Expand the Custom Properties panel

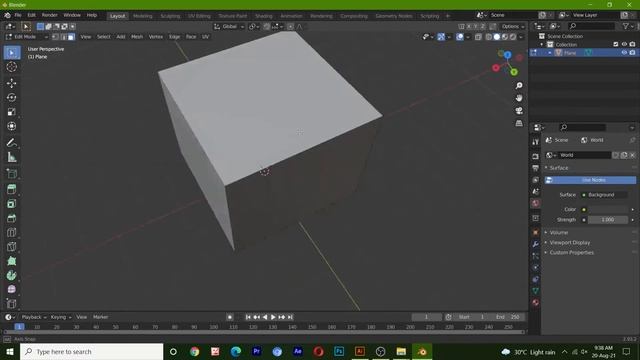[571, 253]
